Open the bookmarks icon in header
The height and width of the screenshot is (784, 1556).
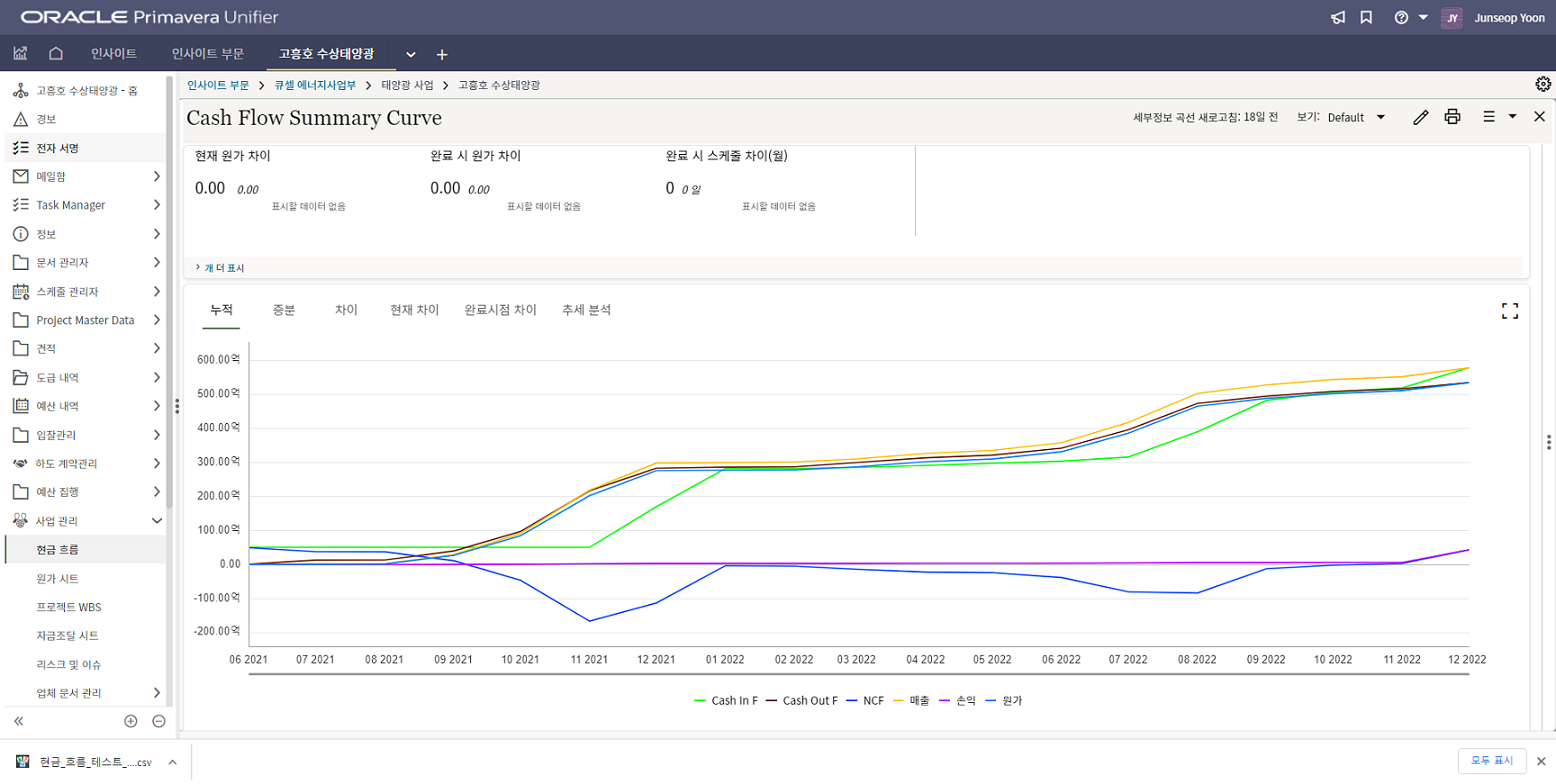click(x=1366, y=18)
